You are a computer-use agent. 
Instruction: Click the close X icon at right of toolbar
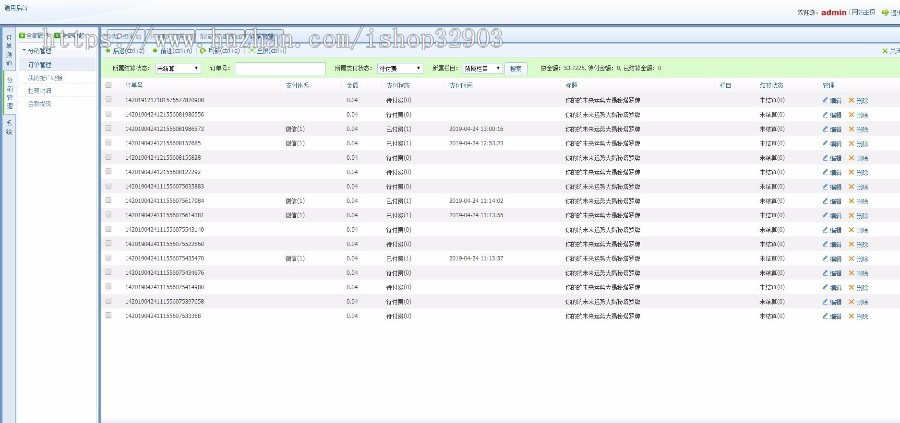pos(885,50)
